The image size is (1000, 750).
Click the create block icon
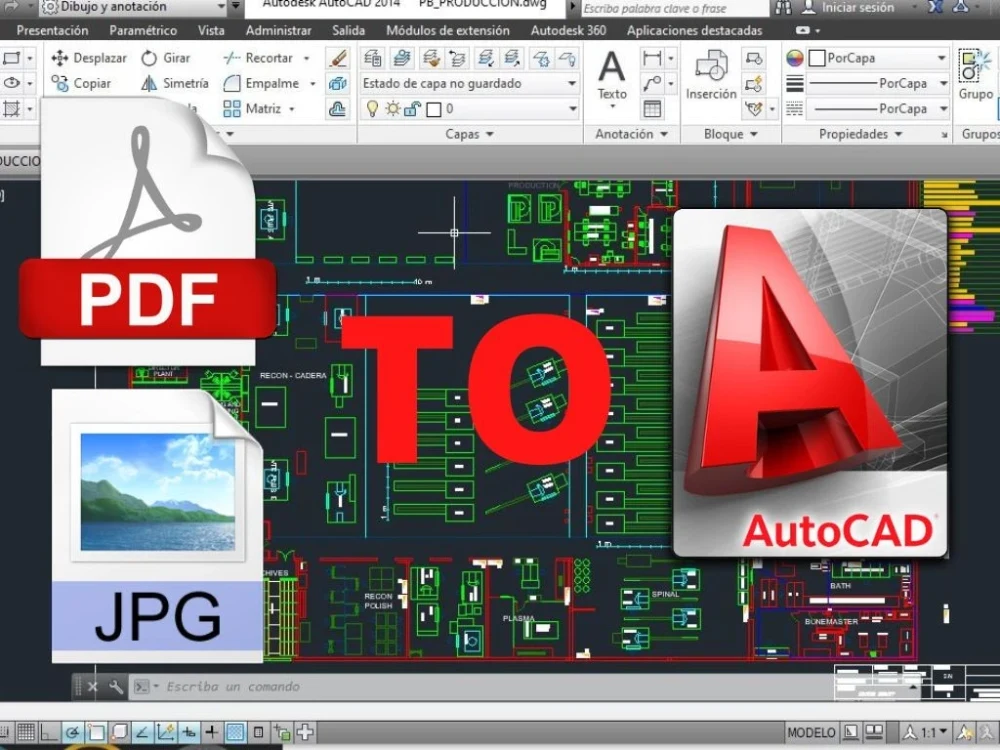tap(754, 58)
